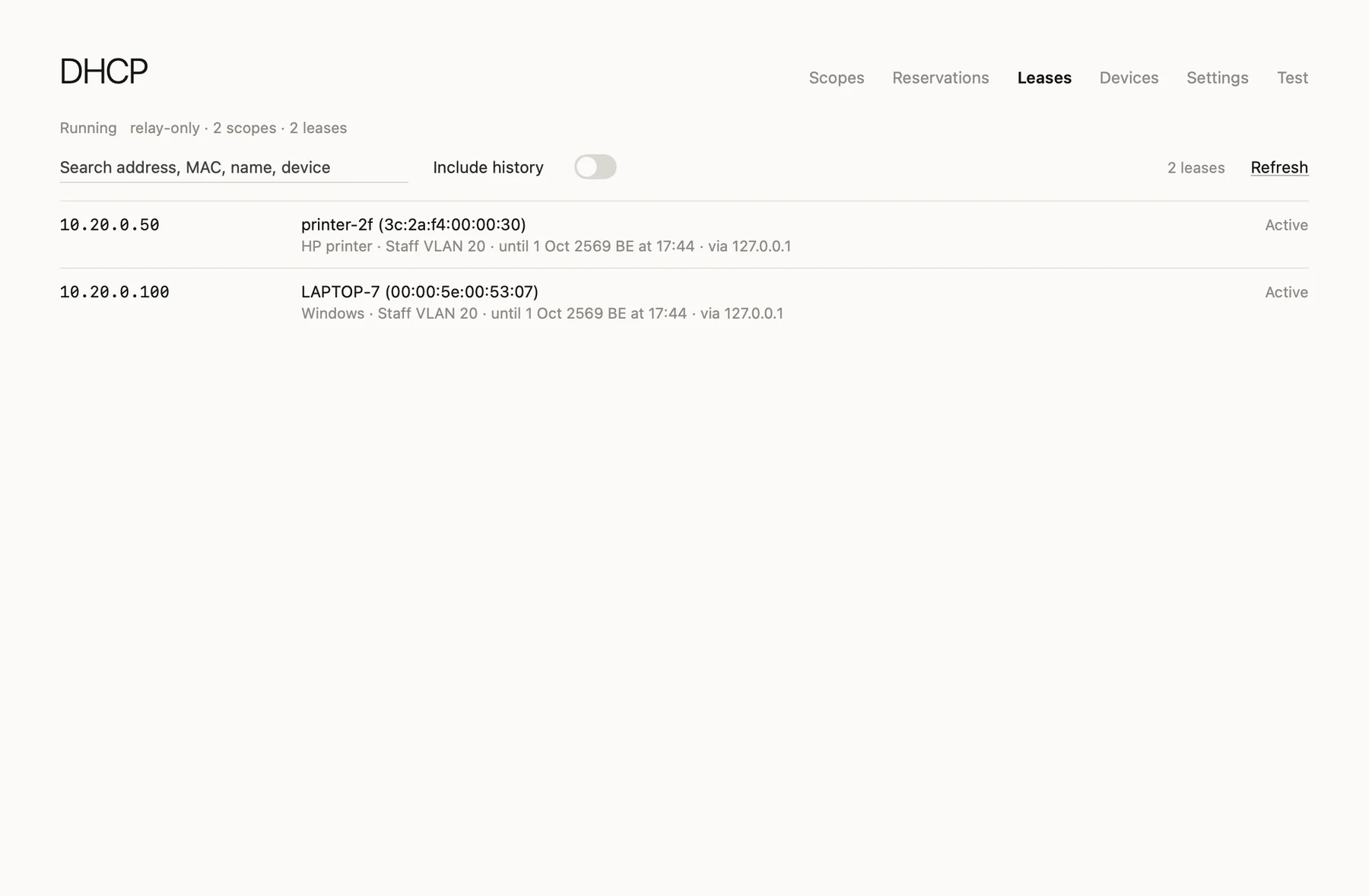1369x896 pixels.
Task: Select the Leases tab
Action: [x=1044, y=78]
